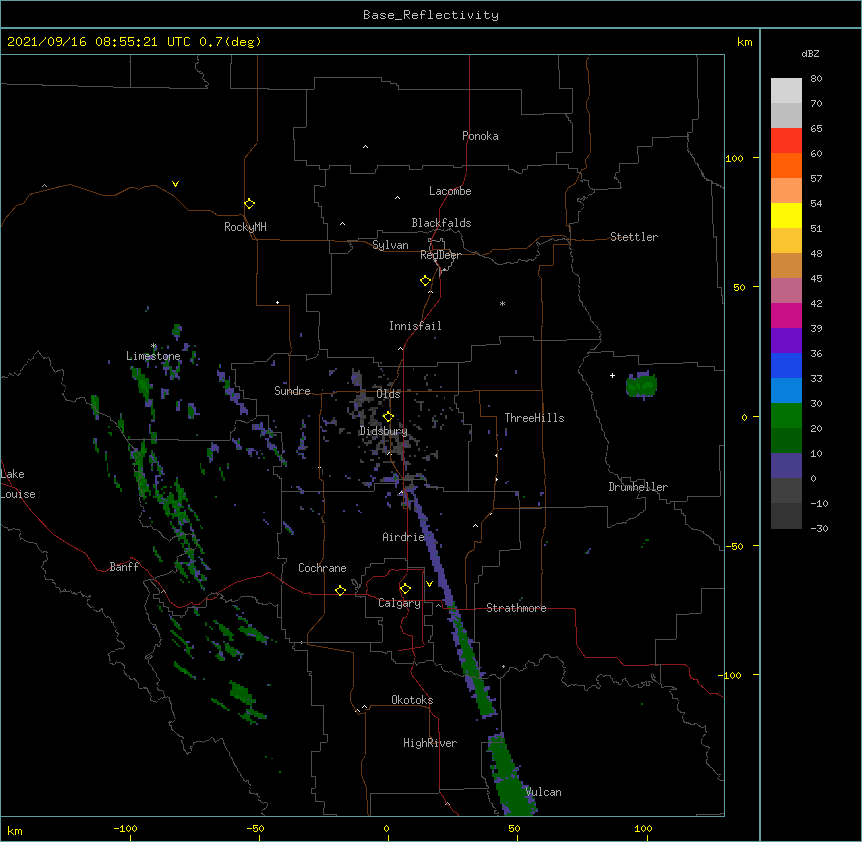Click the white plus marker left of green echo
This screenshot has height=842, width=862.
pyautogui.click(x=612, y=375)
